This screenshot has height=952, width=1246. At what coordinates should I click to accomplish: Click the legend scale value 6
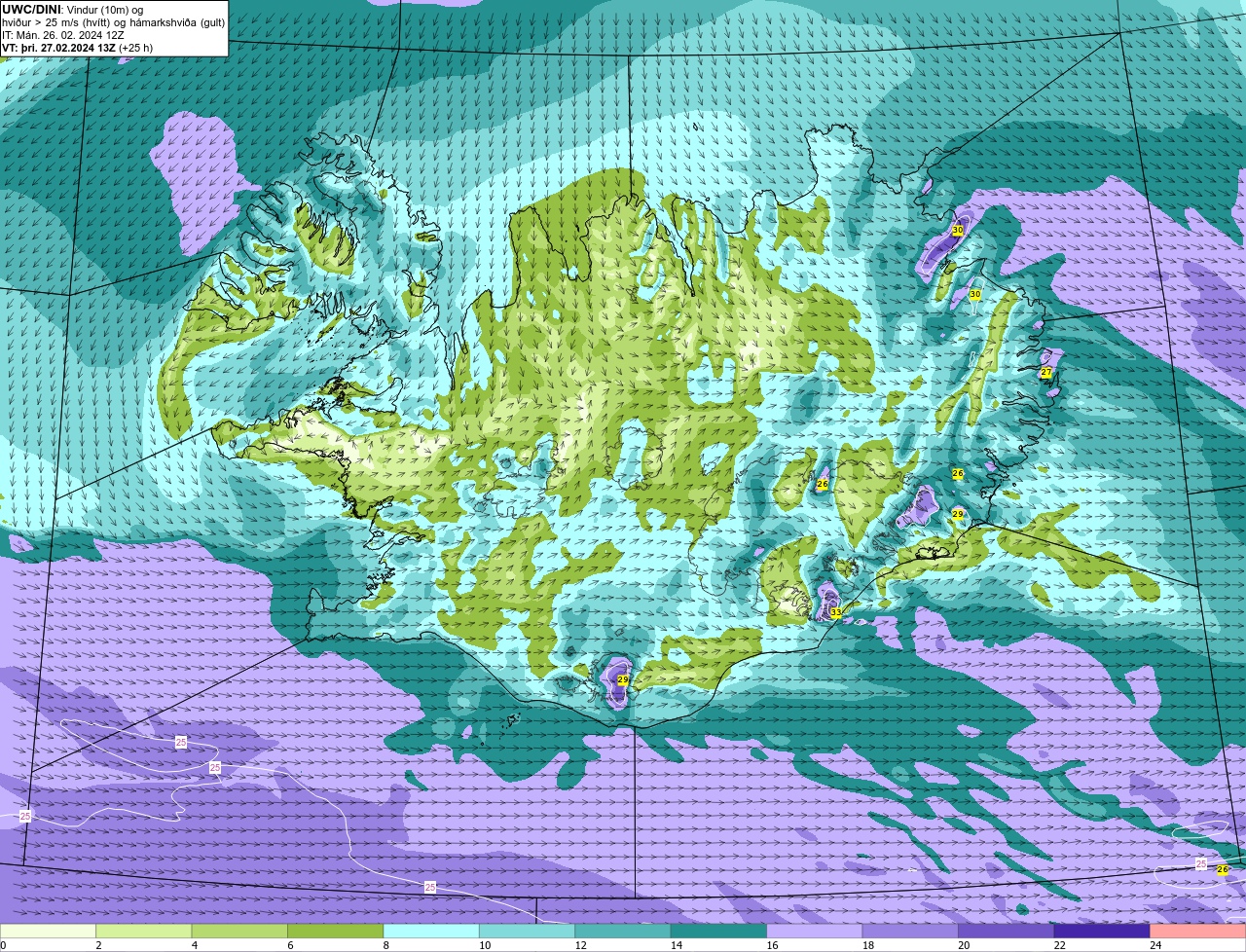(x=289, y=945)
